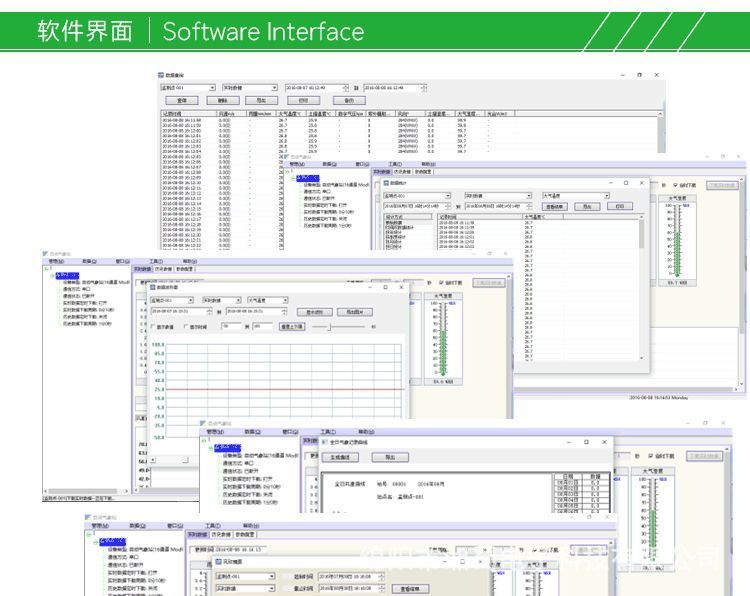This screenshot has width=750, height=596.
Task: Open the 管理(M) menu in the left main window
Action: (x=56, y=261)
